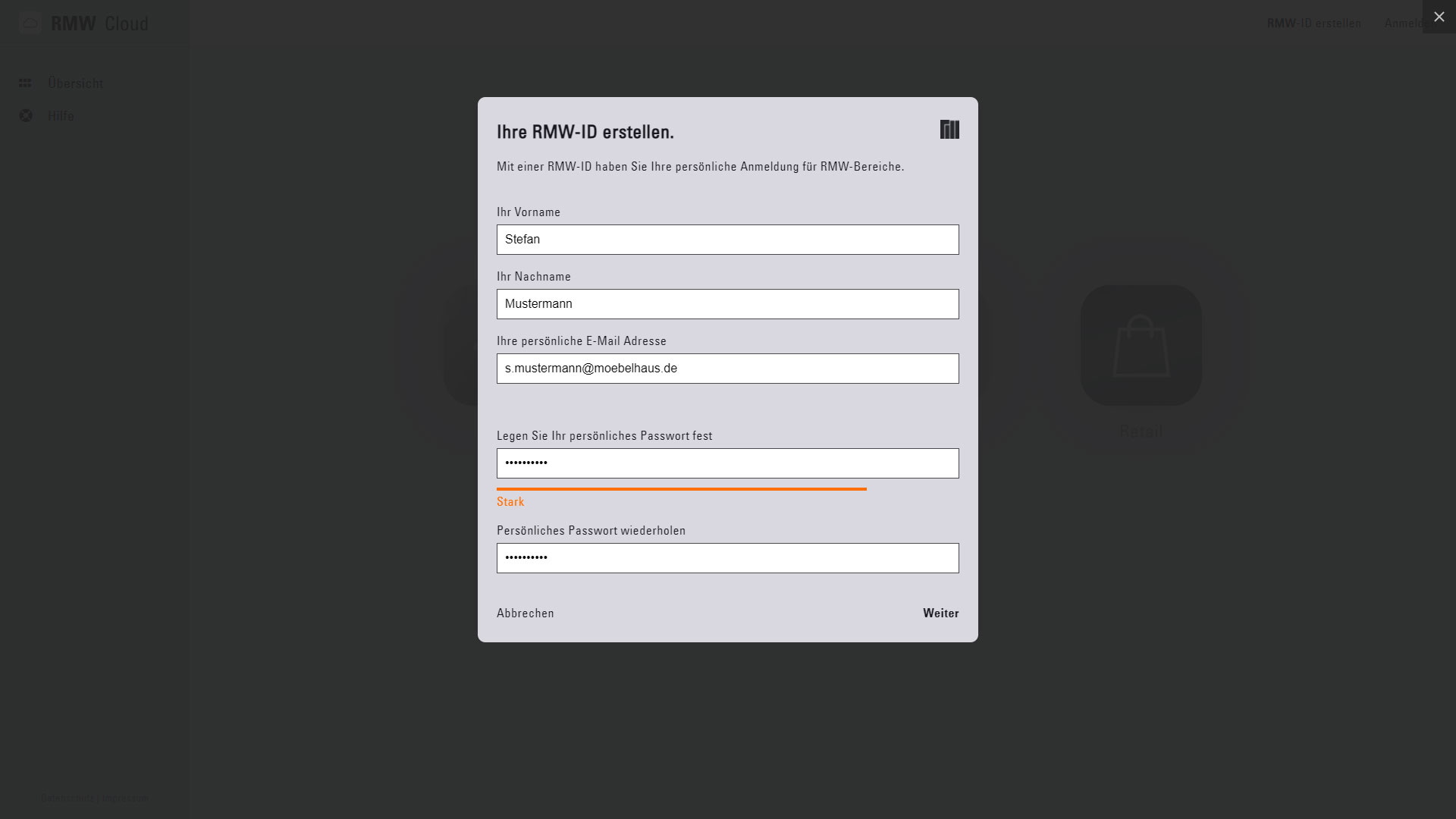This screenshot has width=1456, height=819.
Task: Close the overlay with the X icon
Action: [x=1439, y=17]
